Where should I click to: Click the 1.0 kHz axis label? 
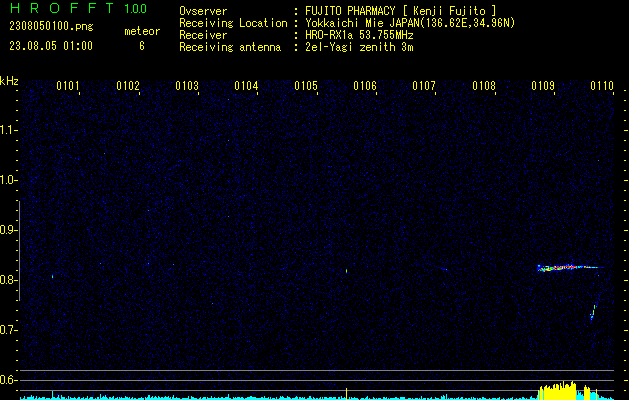[x=8, y=180]
